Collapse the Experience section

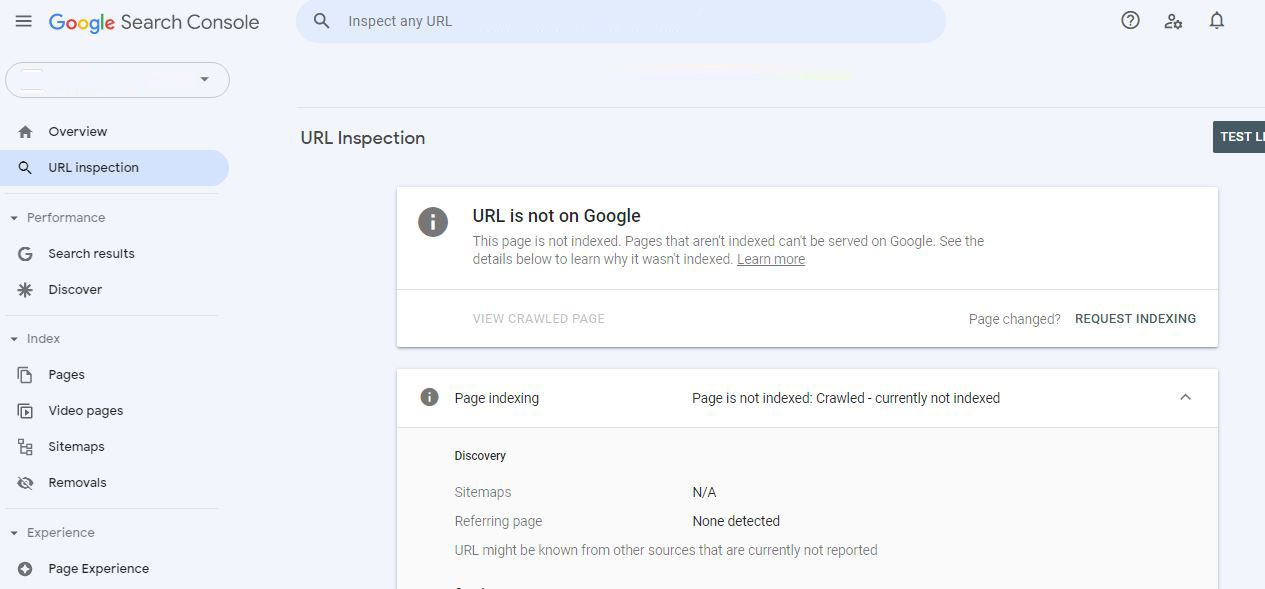coord(14,533)
